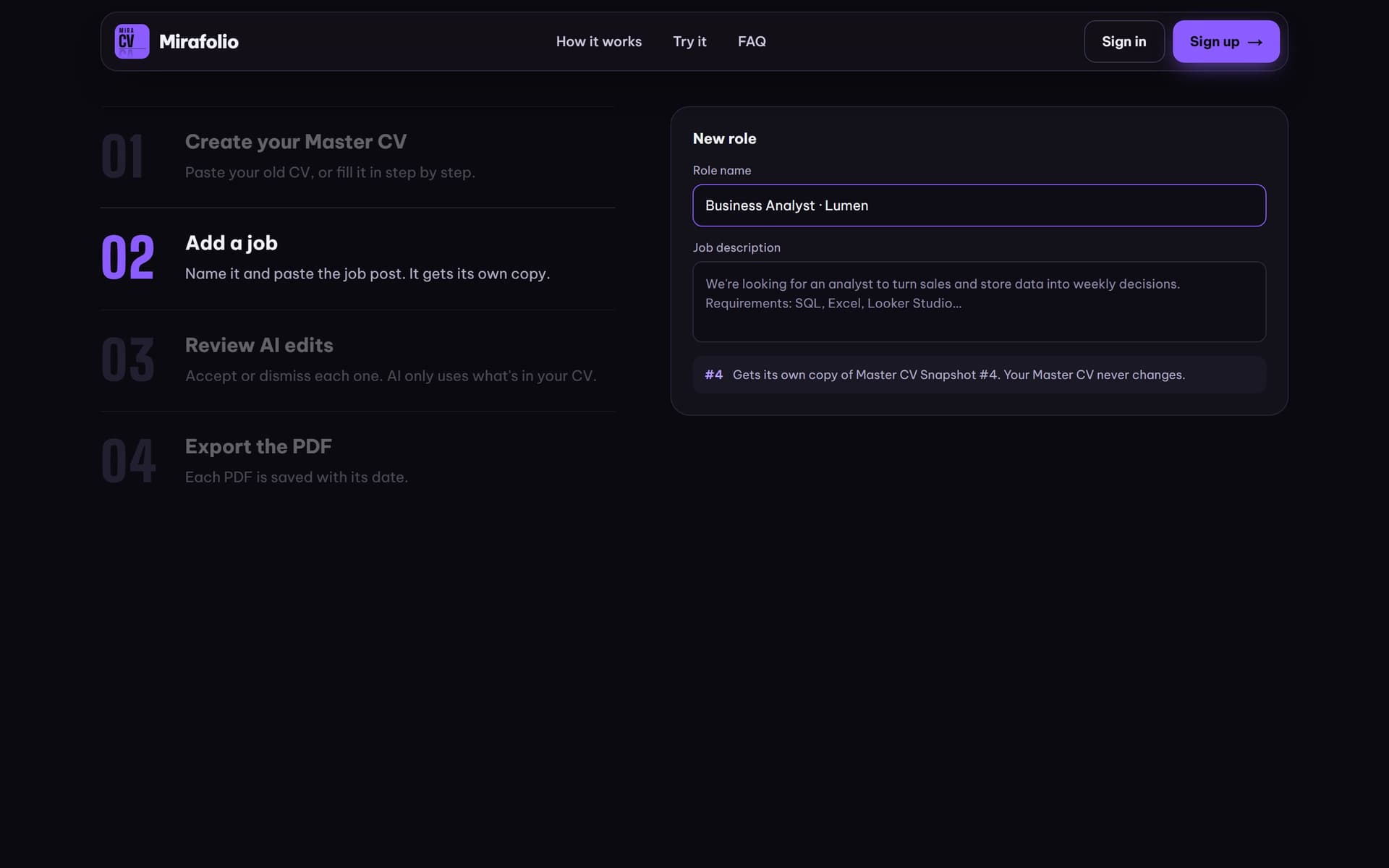Click into the Job description textarea
The width and height of the screenshot is (1389, 868).
tap(979, 302)
